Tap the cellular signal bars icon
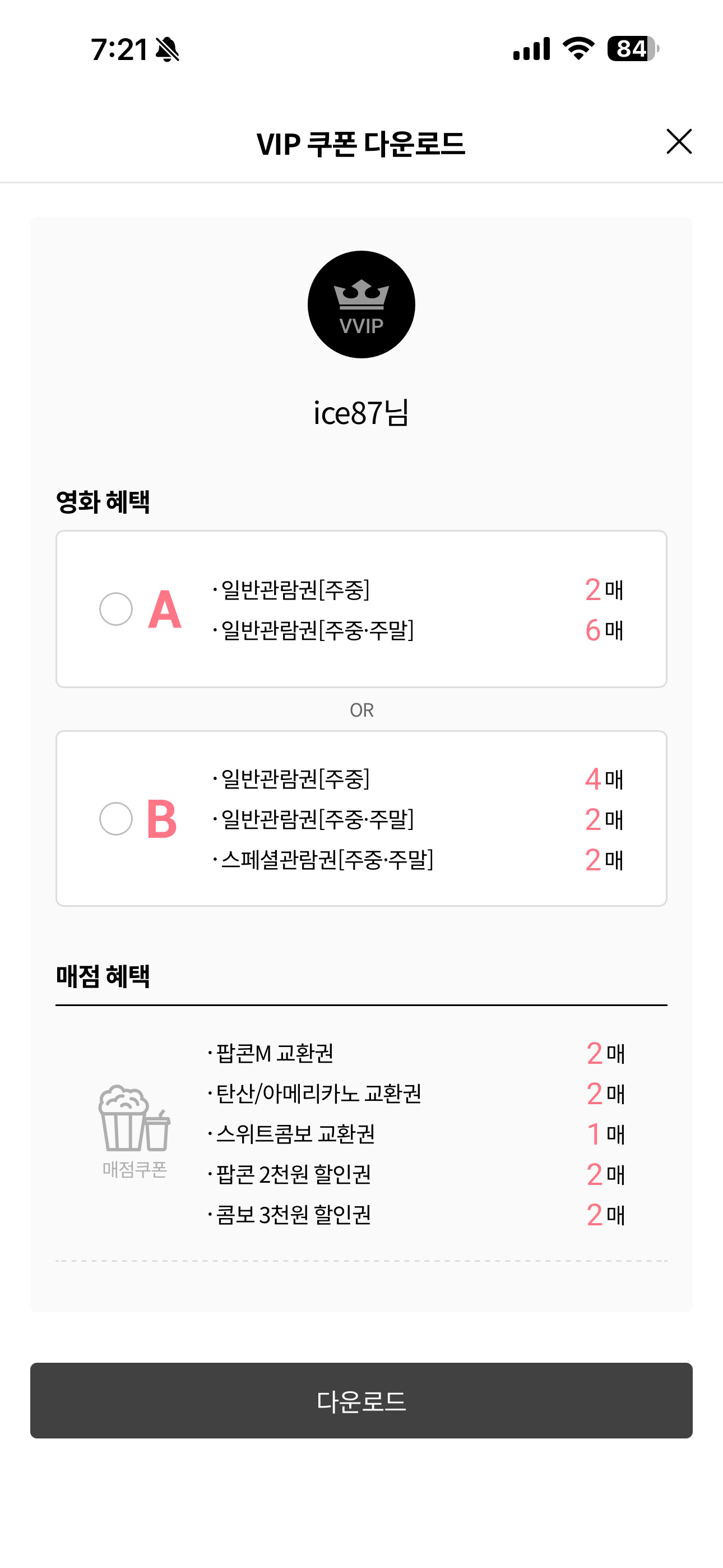The width and height of the screenshot is (723, 1568). (x=531, y=49)
